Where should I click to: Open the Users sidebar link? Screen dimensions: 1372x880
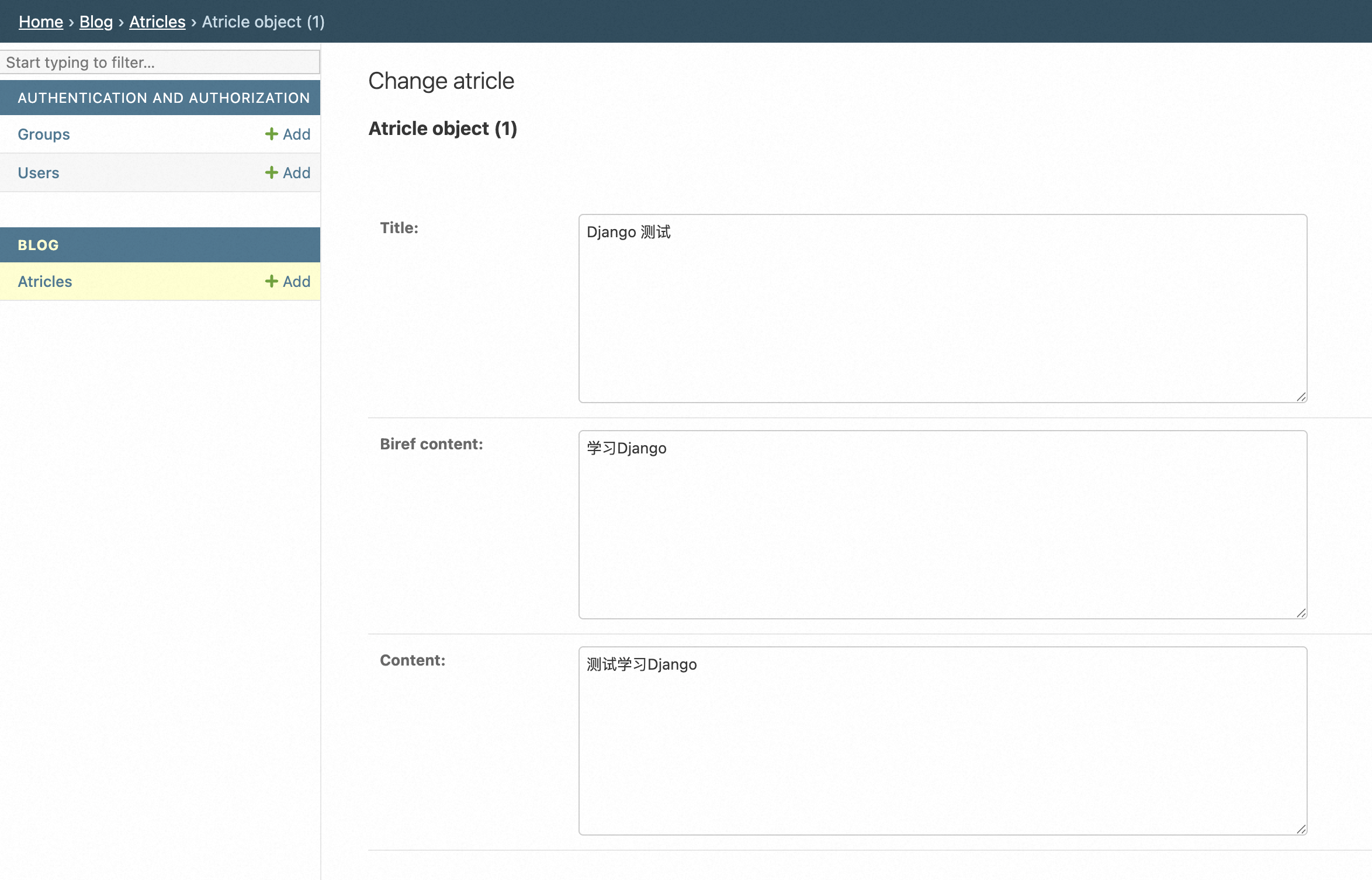[x=39, y=173]
